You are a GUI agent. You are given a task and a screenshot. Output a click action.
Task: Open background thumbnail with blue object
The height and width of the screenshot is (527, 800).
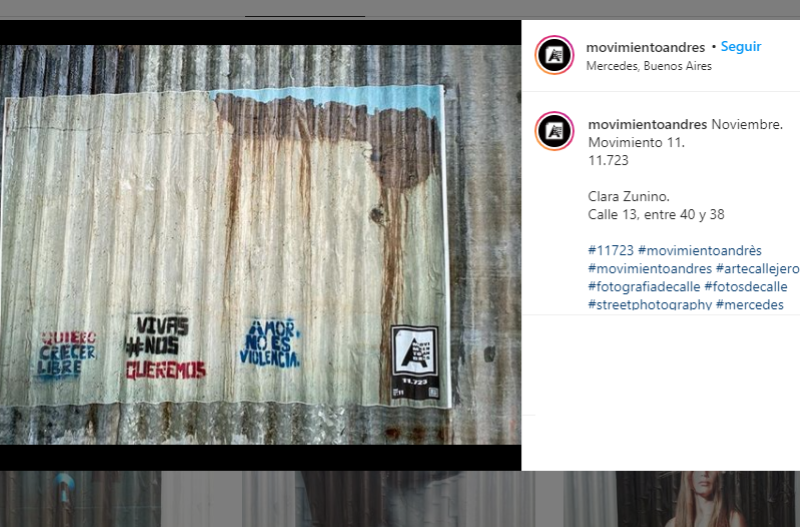coord(80,499)
